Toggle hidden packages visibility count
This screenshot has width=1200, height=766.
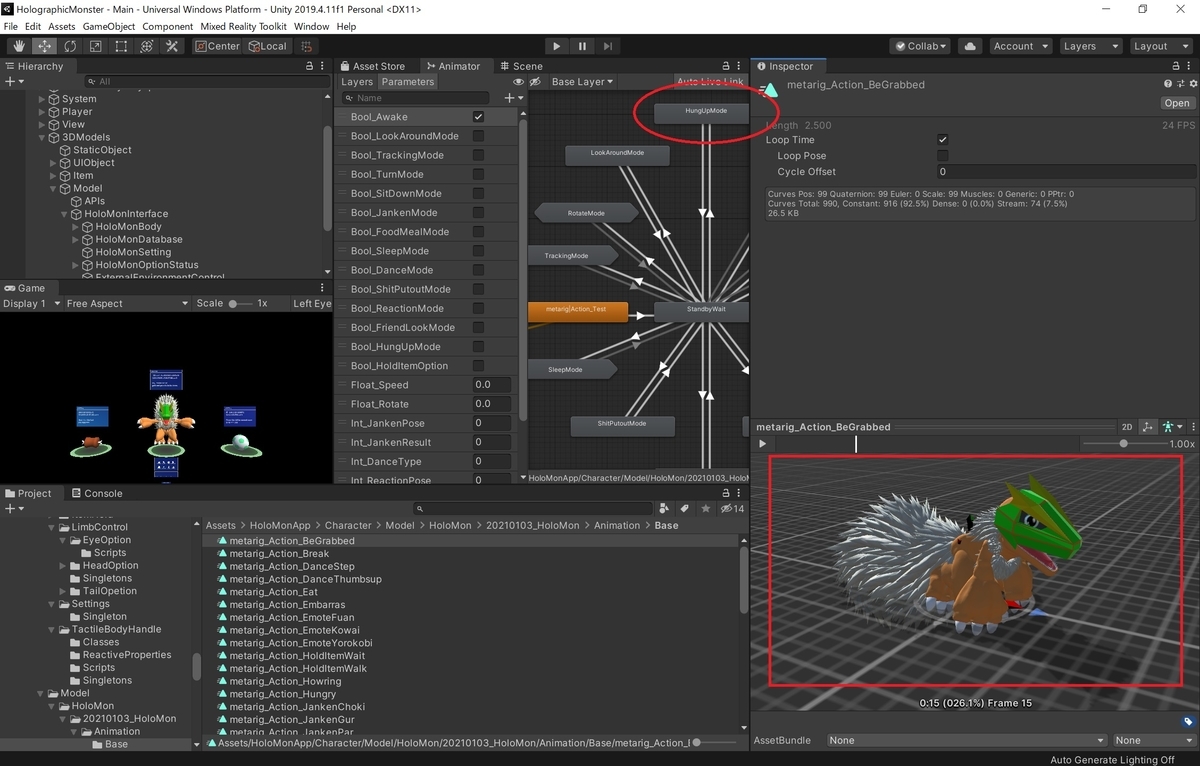732,509
